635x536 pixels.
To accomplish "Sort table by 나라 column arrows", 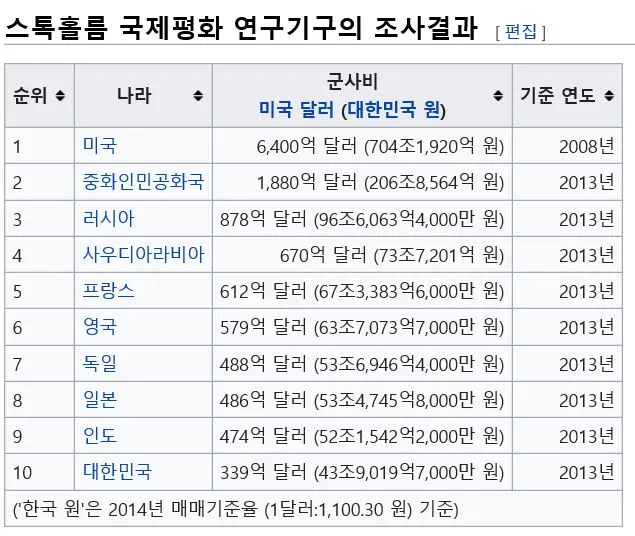I will click(198, 96).
